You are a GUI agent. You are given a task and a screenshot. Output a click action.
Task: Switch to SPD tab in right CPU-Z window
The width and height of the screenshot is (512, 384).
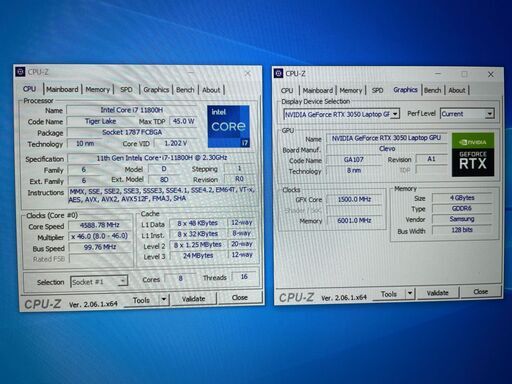click(x=377, y=90)
